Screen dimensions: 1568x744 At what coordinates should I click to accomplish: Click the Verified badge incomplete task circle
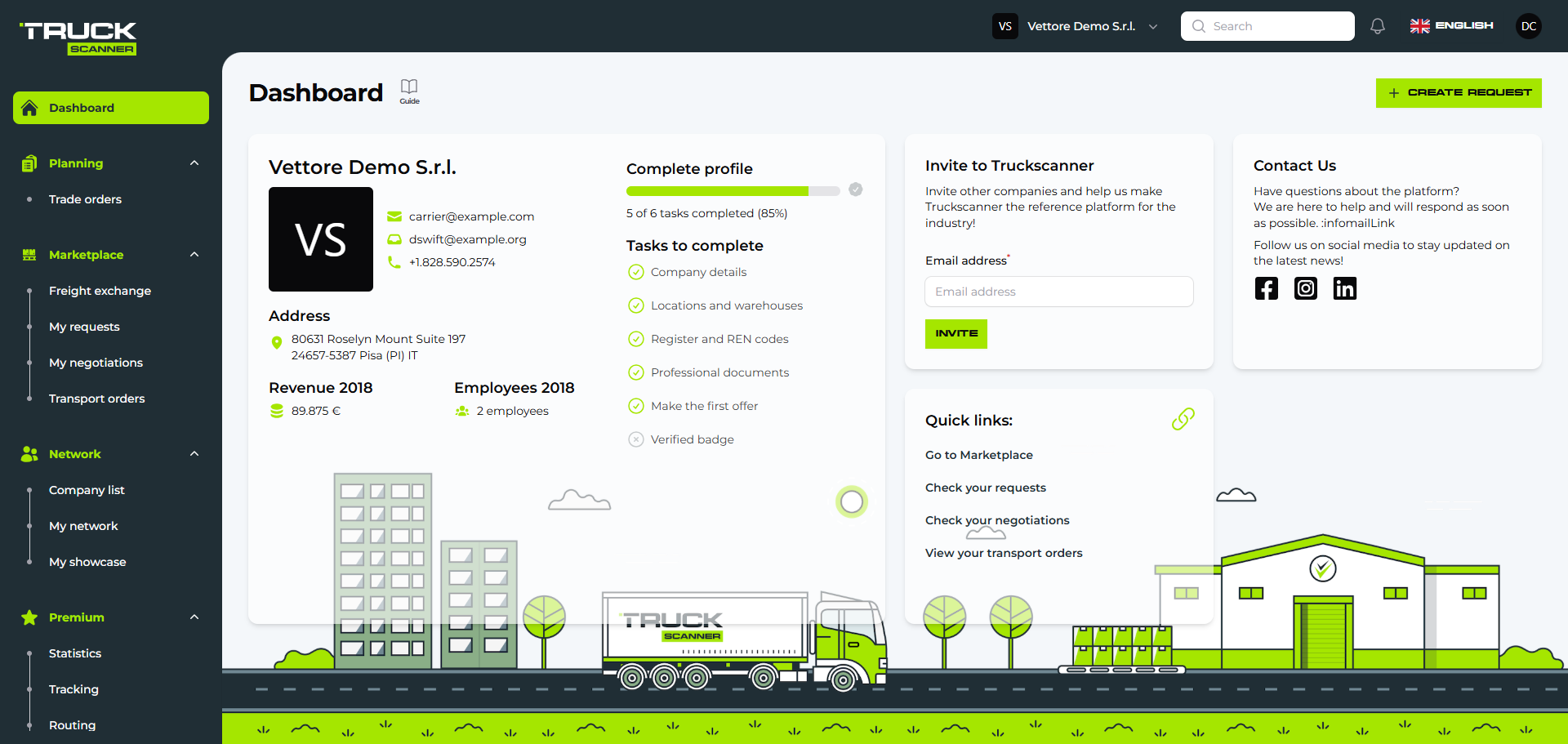tap(636, 439)
